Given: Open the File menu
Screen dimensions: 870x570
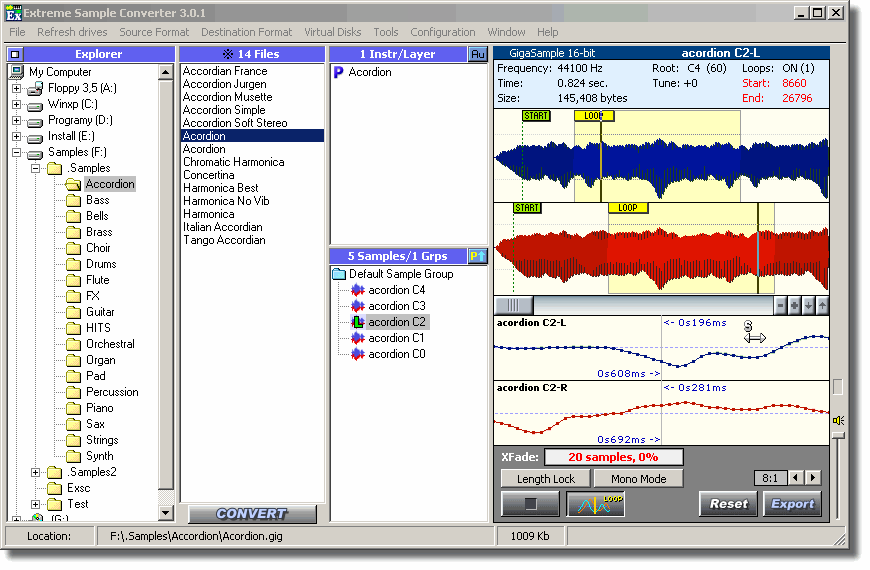Looking at the screenshot, I should point(17,32).
